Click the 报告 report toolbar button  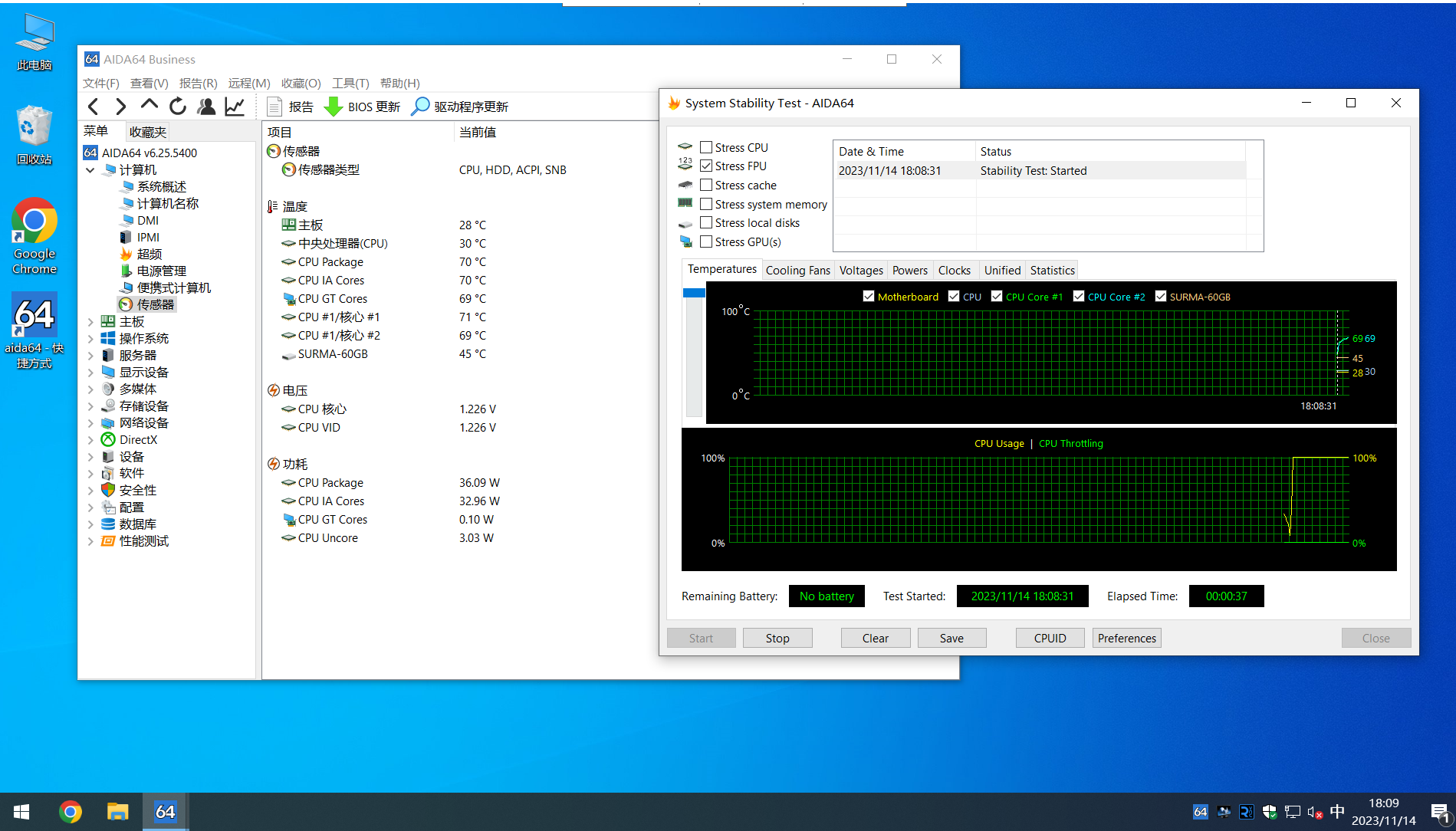(290, 107)
